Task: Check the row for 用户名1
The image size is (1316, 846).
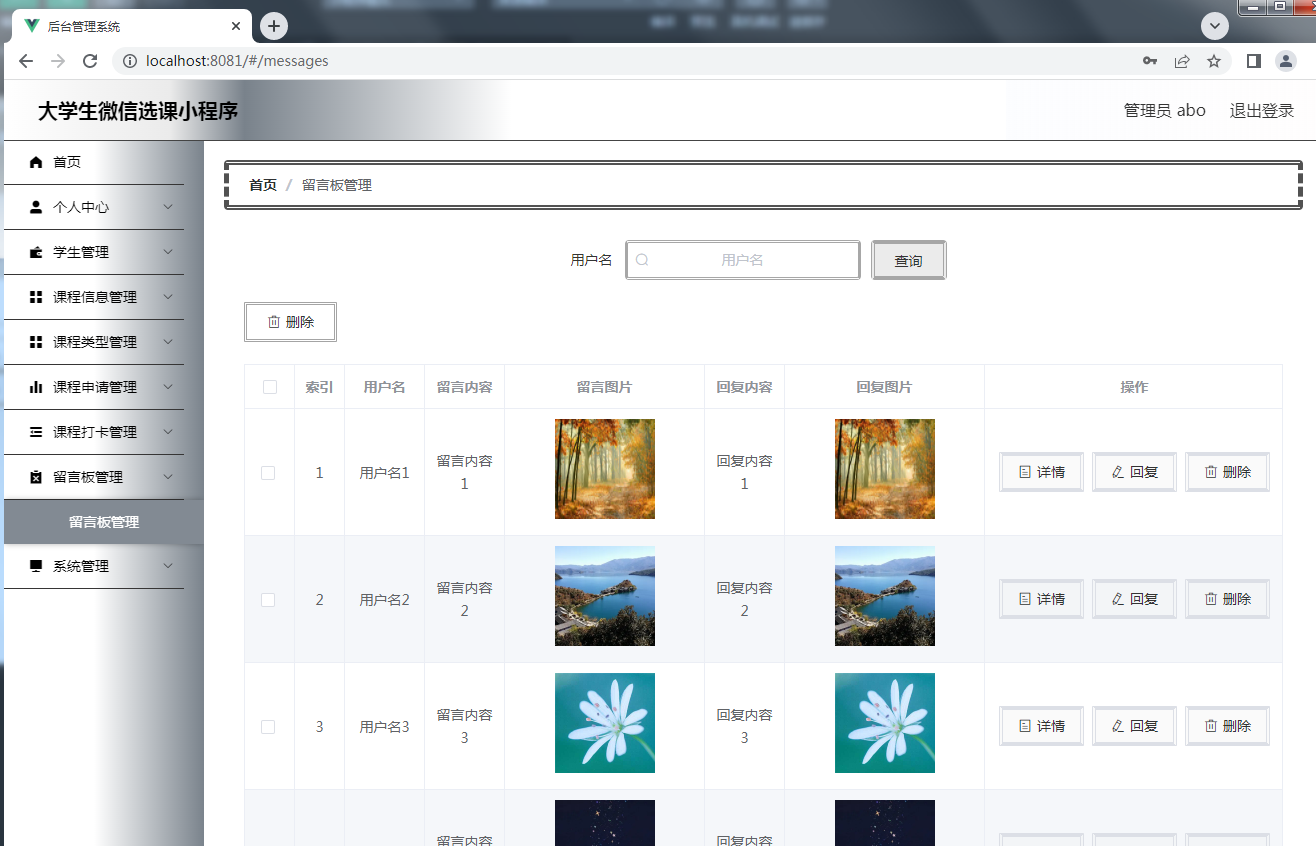Action: 268,473
